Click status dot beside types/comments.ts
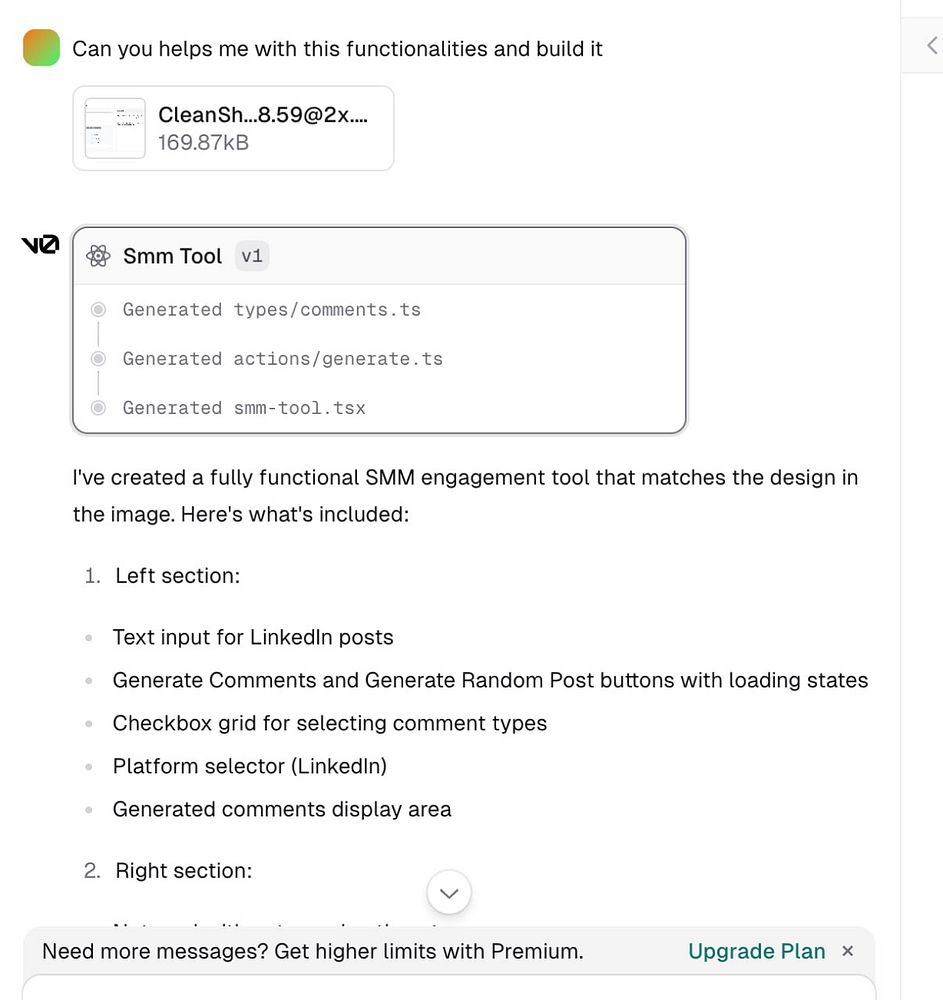The width and height of the screenshot is (943, 1000). click(x=98, y=310)
